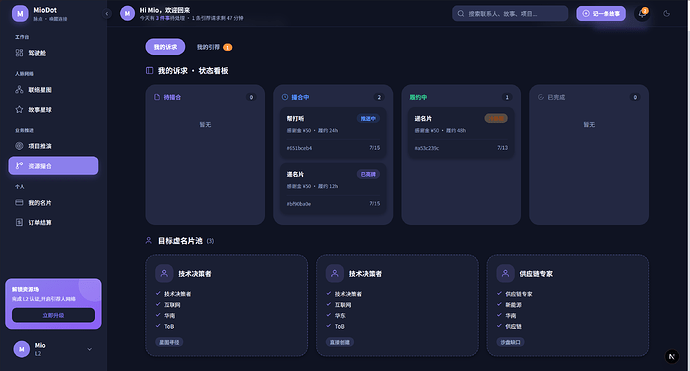Click the orange status badge on #a53c239c card
690x371 pixels.
[x=496, y=118]
